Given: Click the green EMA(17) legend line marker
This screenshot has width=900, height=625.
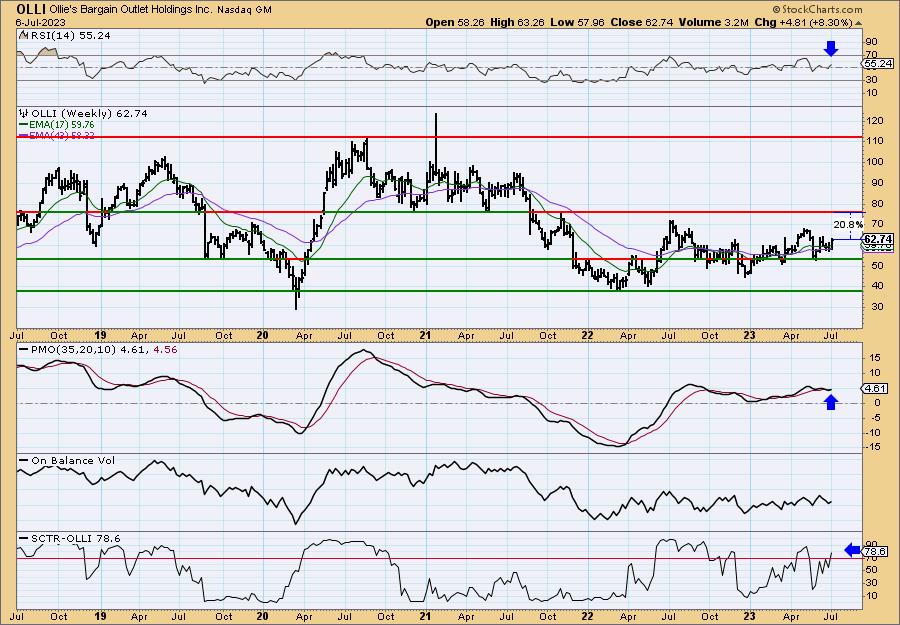Looking at the screenshot, I should point(23,125).
